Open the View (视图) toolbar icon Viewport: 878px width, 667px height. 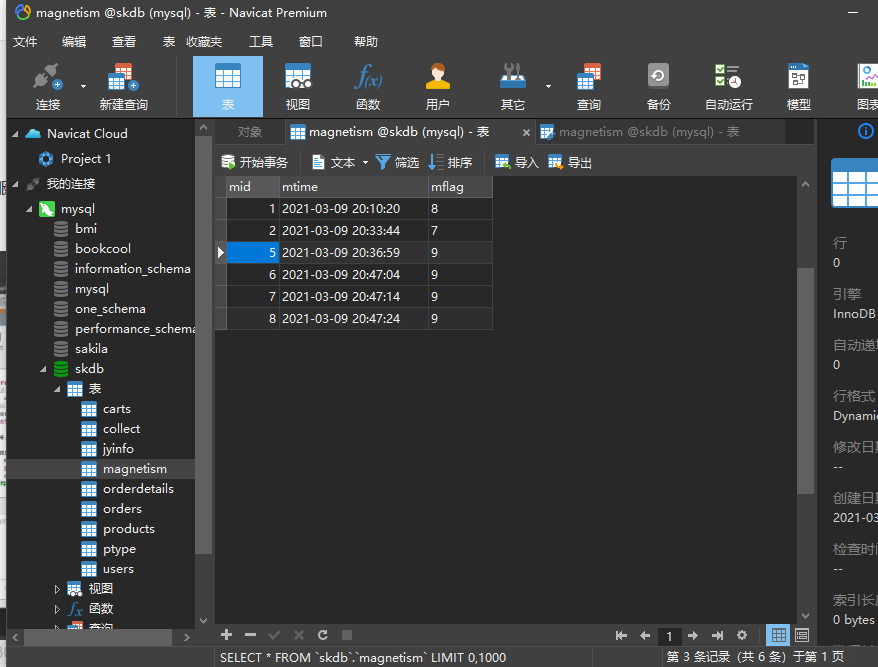pyautogui.click(x=298, y=87)
